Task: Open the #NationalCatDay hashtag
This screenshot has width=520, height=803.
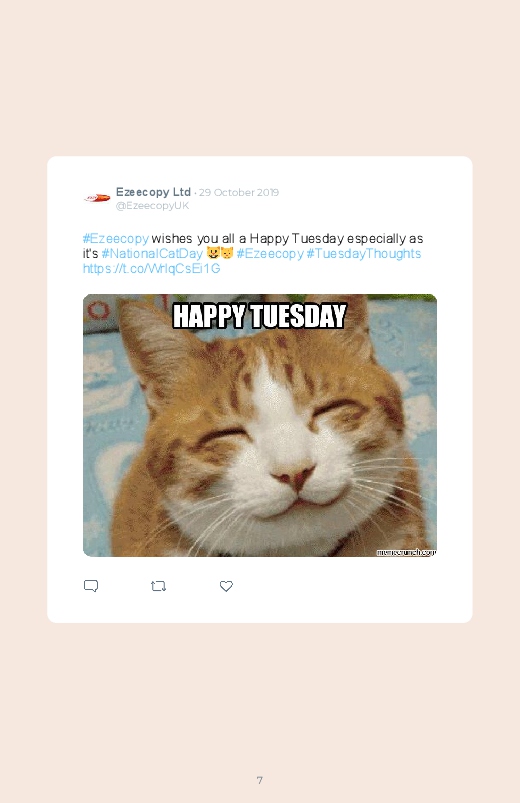Action: click(x=152, y=253)
